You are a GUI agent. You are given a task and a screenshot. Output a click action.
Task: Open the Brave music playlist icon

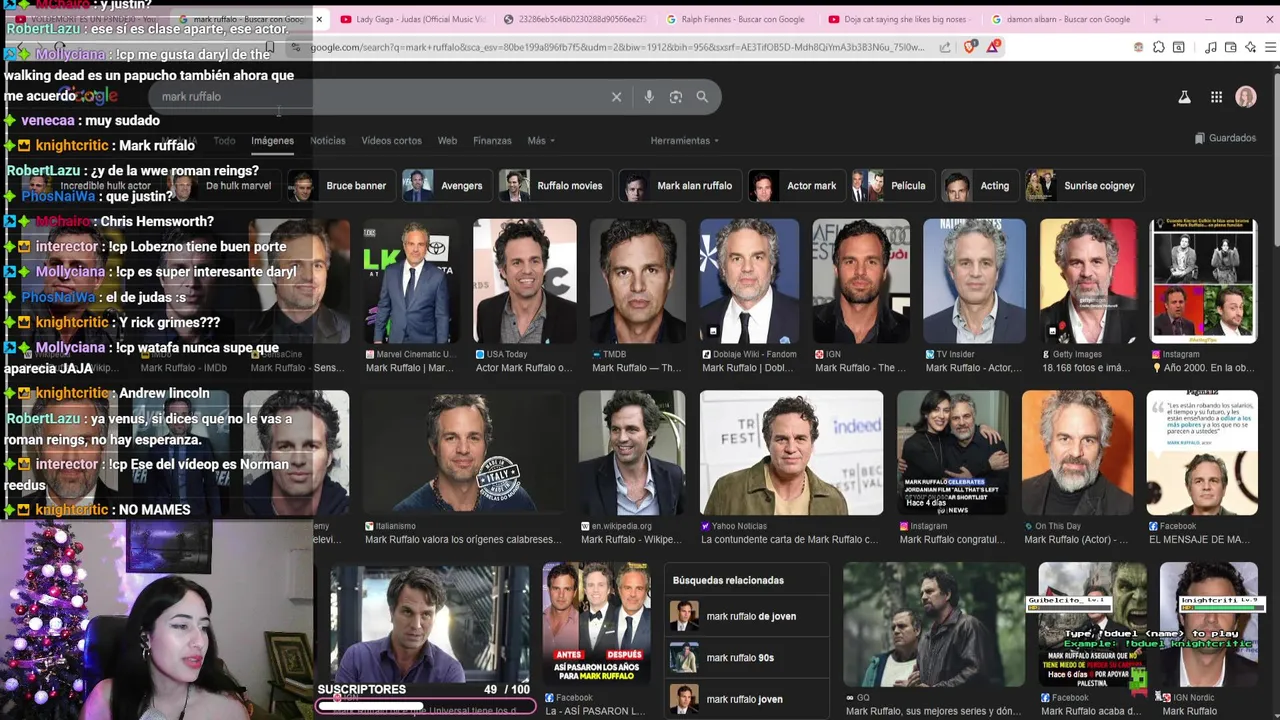click(1211, 47)
